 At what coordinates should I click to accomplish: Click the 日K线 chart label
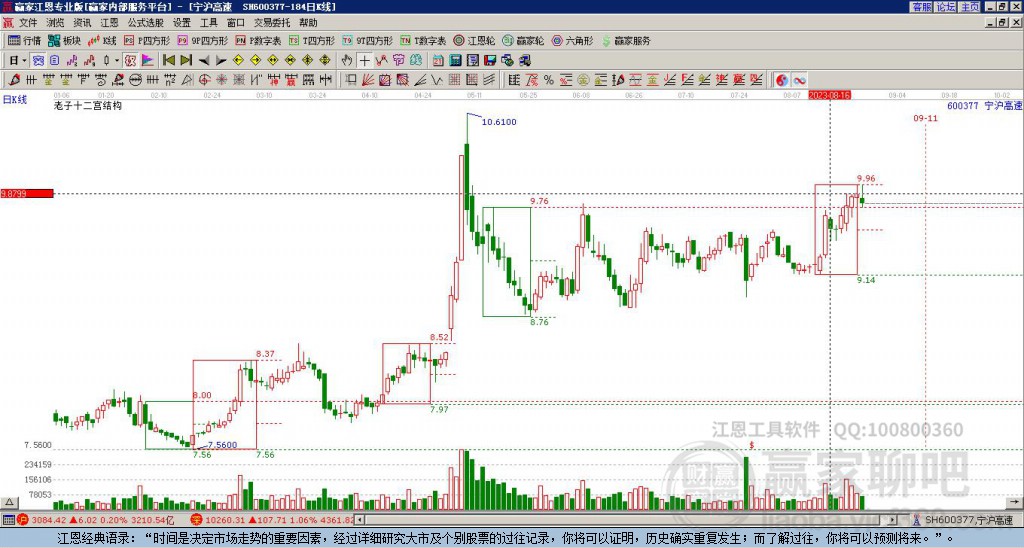15,100
